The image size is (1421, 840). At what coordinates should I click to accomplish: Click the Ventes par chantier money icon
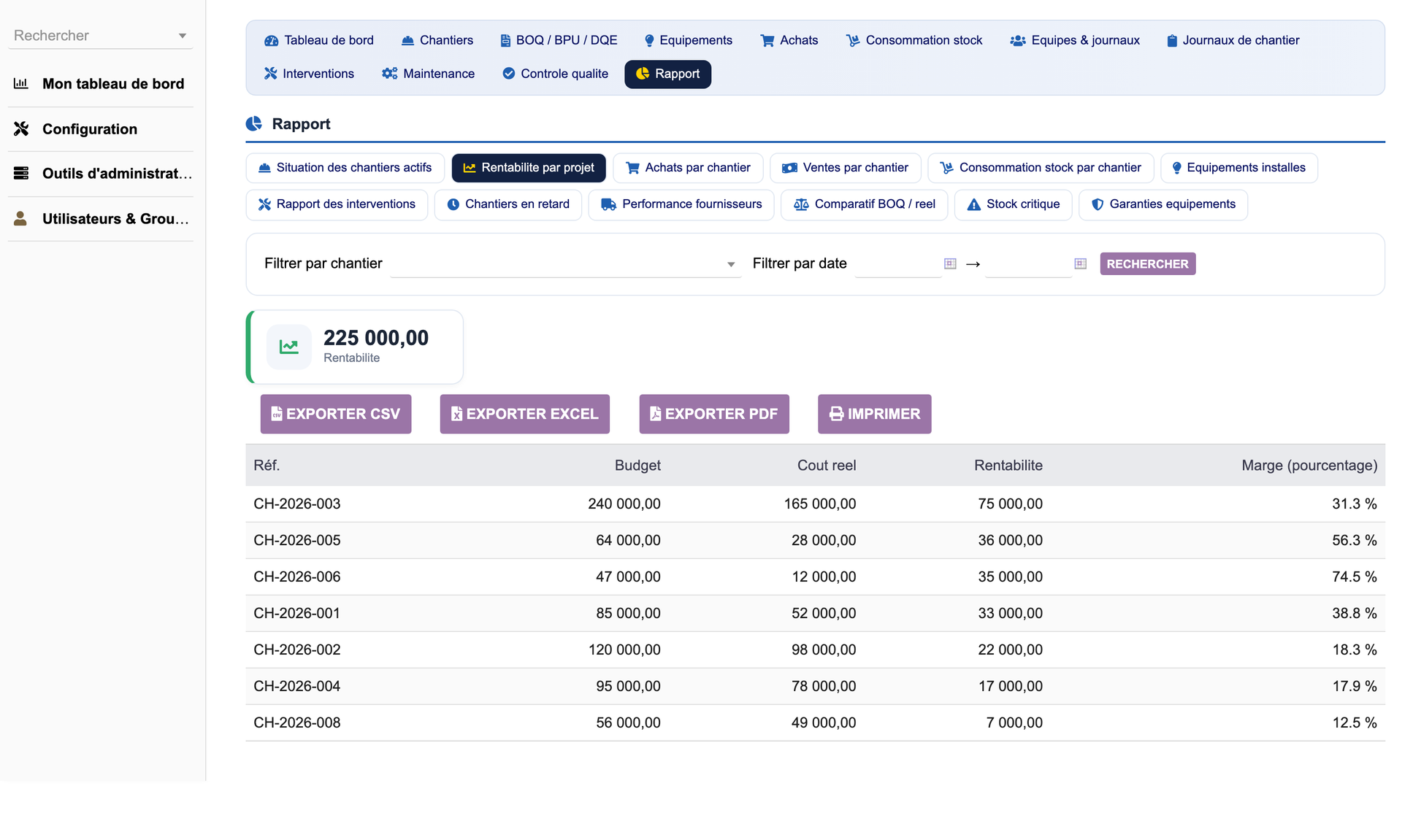pyautogui.click(x=789, y=169)
